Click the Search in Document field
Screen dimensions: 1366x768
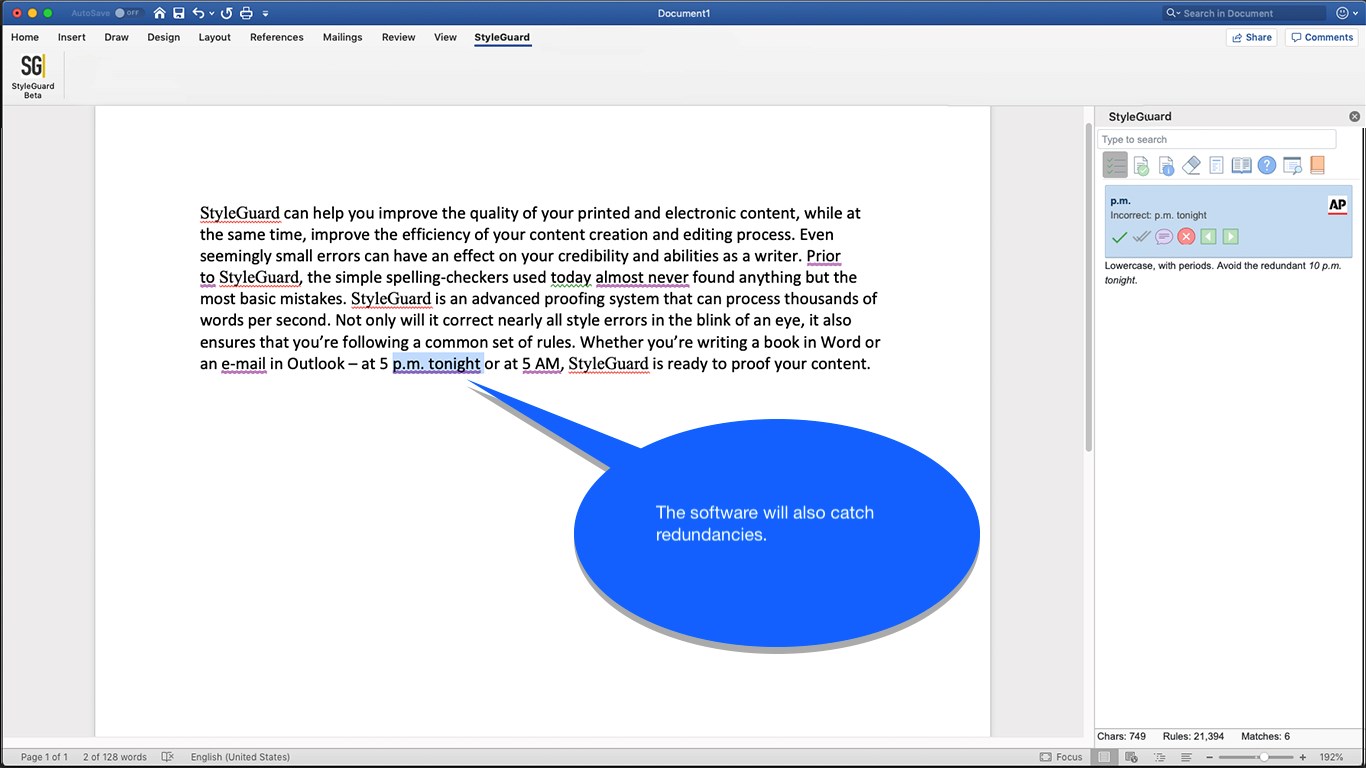coord(1244,13)
